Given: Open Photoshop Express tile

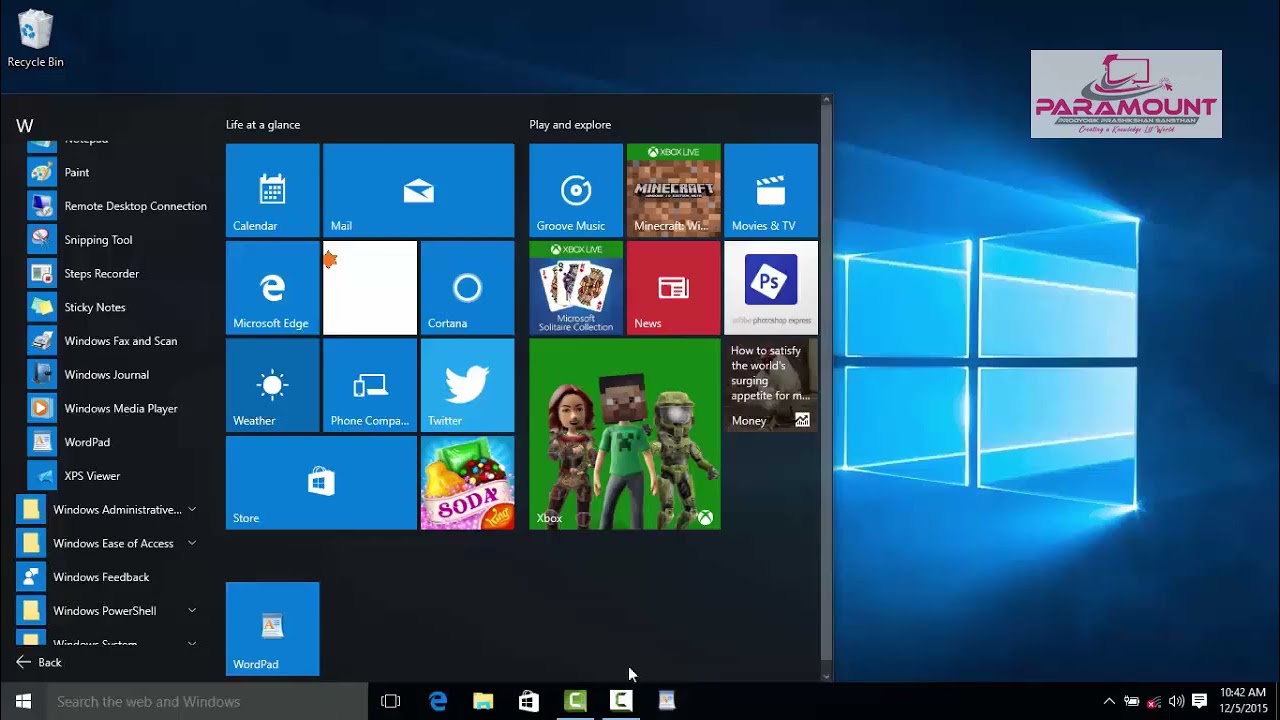Looking at the screenshot, I should (771, 288).
